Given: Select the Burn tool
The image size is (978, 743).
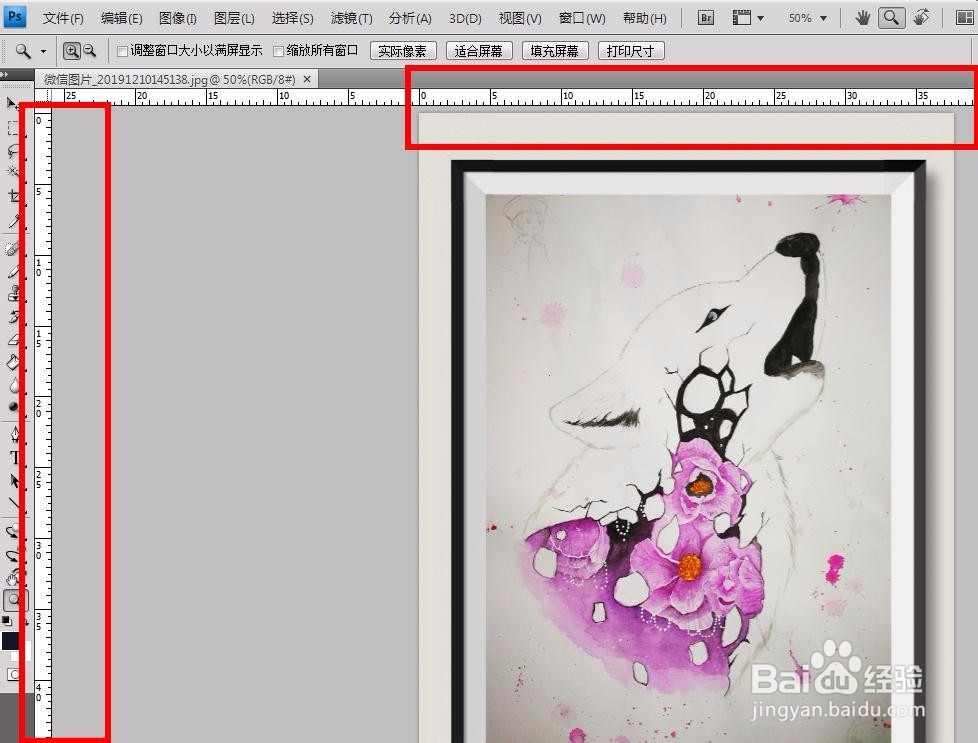Looking at the screenshot, I should tap(12, 407).
